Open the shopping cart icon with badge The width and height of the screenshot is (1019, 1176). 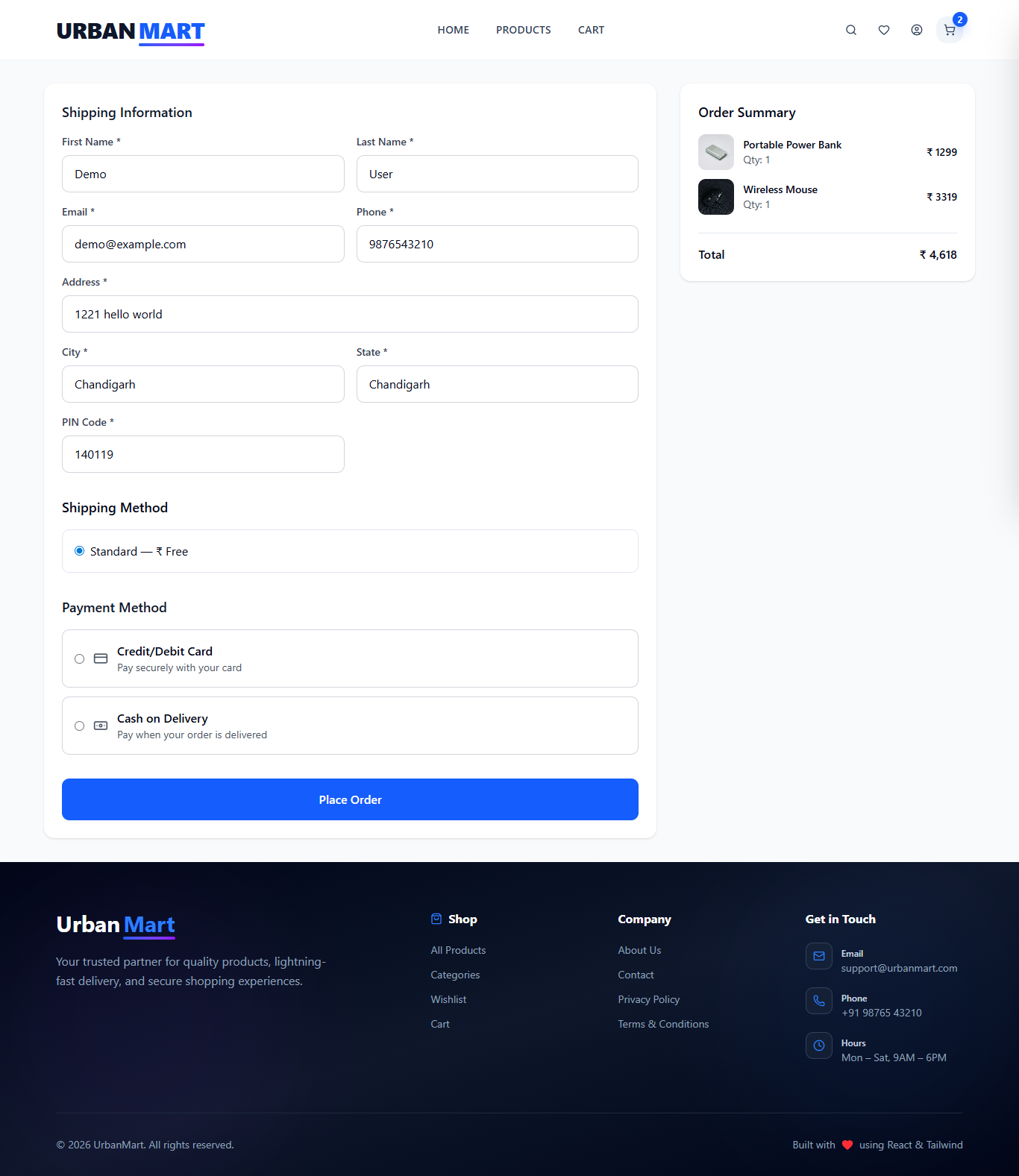[950, 30]
